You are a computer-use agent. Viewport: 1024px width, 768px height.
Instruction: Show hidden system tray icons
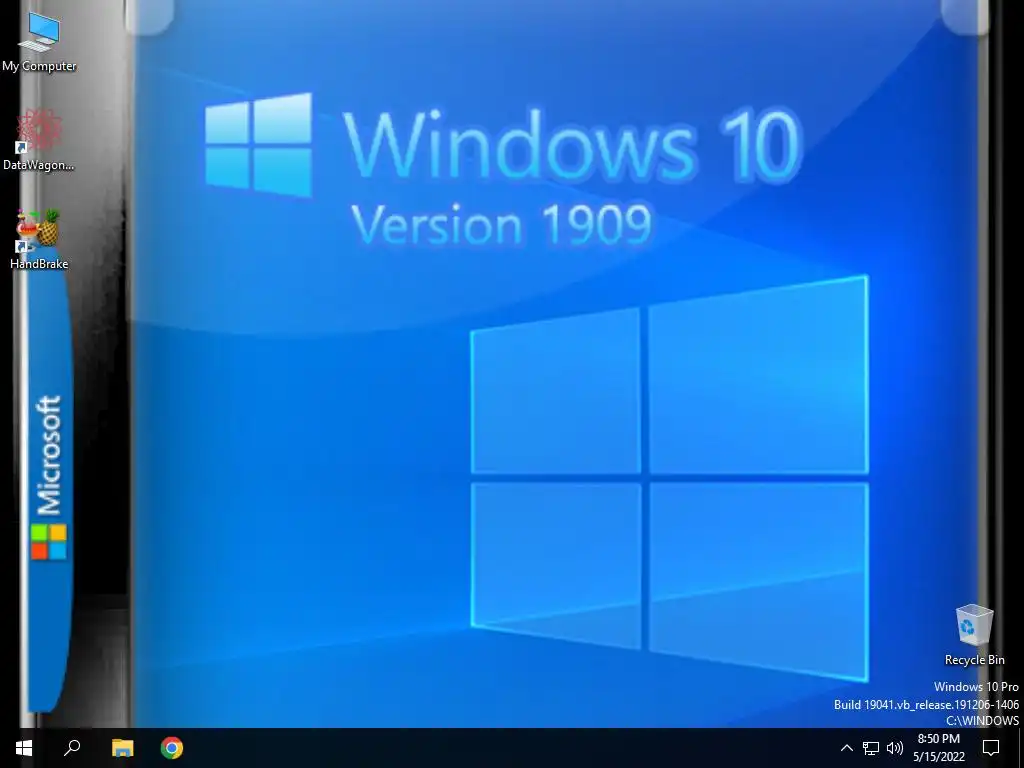pos(846,748)
